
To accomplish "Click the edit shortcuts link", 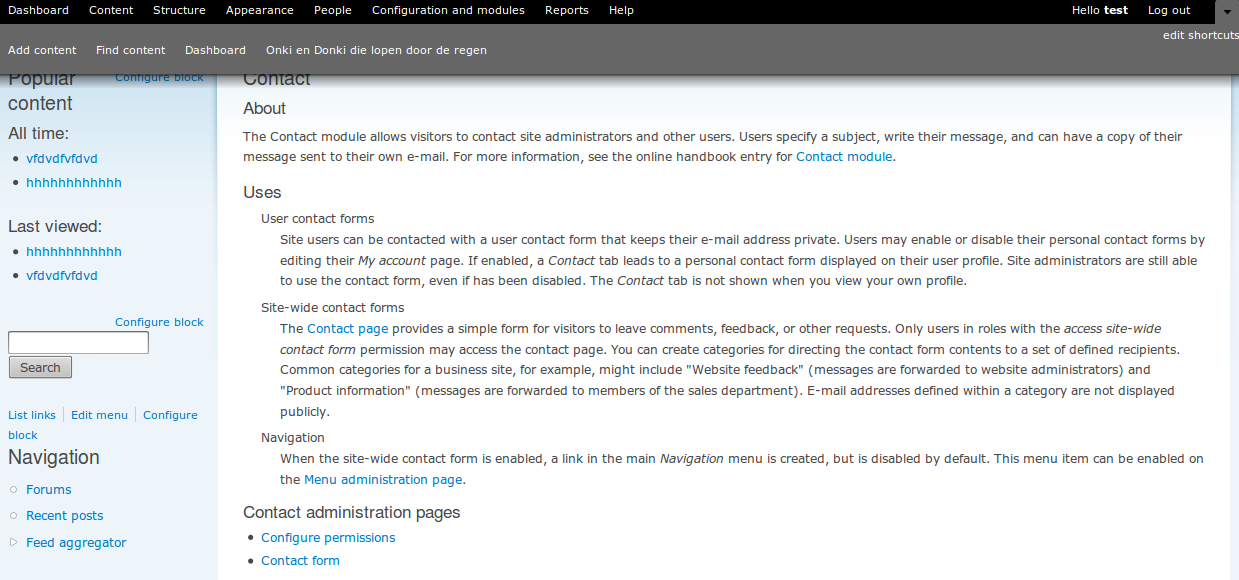I will click(1201, 35).
